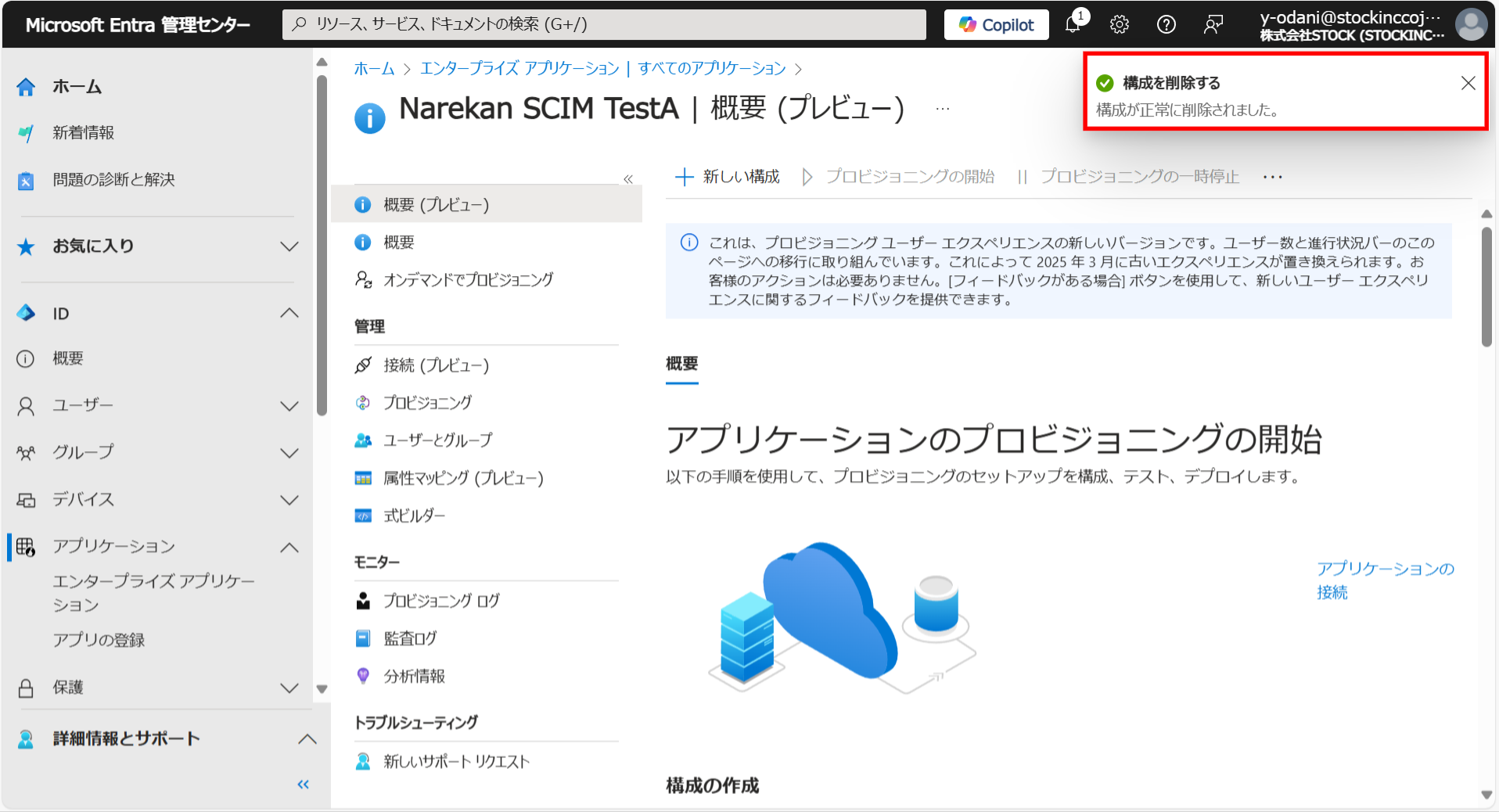Click エンタープライズ アプリケーション | すべてのアプリケーション breadcrumb

(x=603, y=69)
